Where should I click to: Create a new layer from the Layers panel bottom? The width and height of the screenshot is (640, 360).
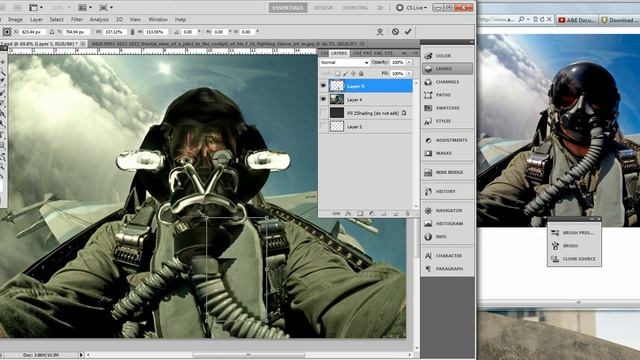pyautogui.click(x=396, y=213)
